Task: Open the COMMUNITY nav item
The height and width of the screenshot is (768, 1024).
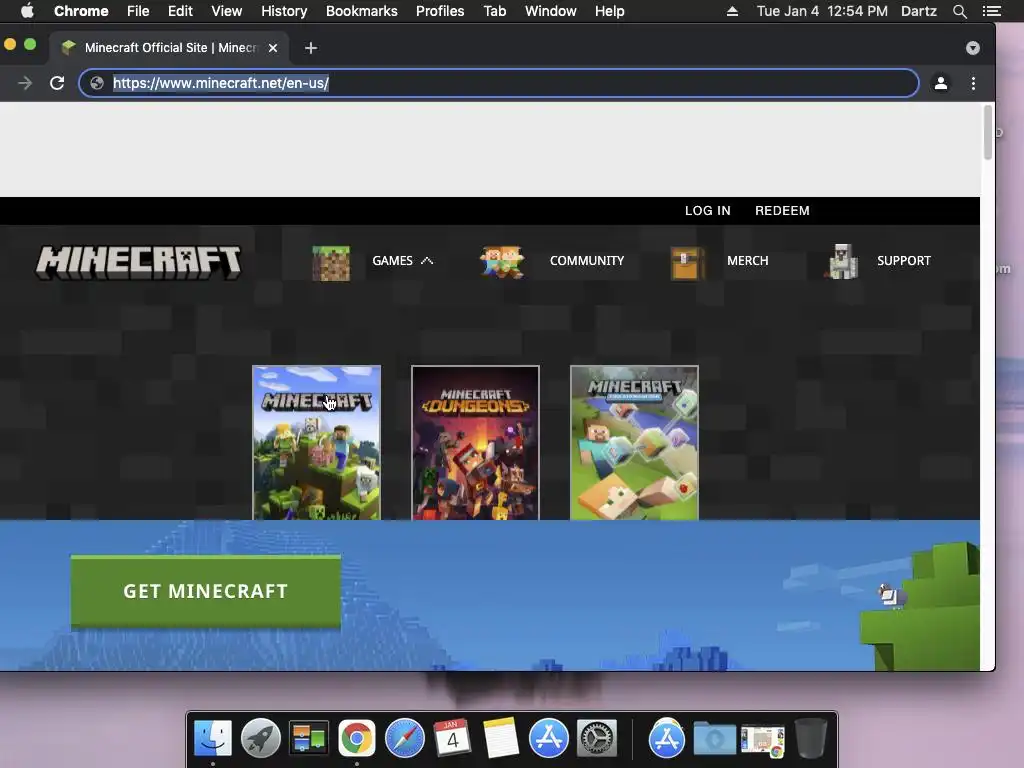Action: [x=586, y=261]
